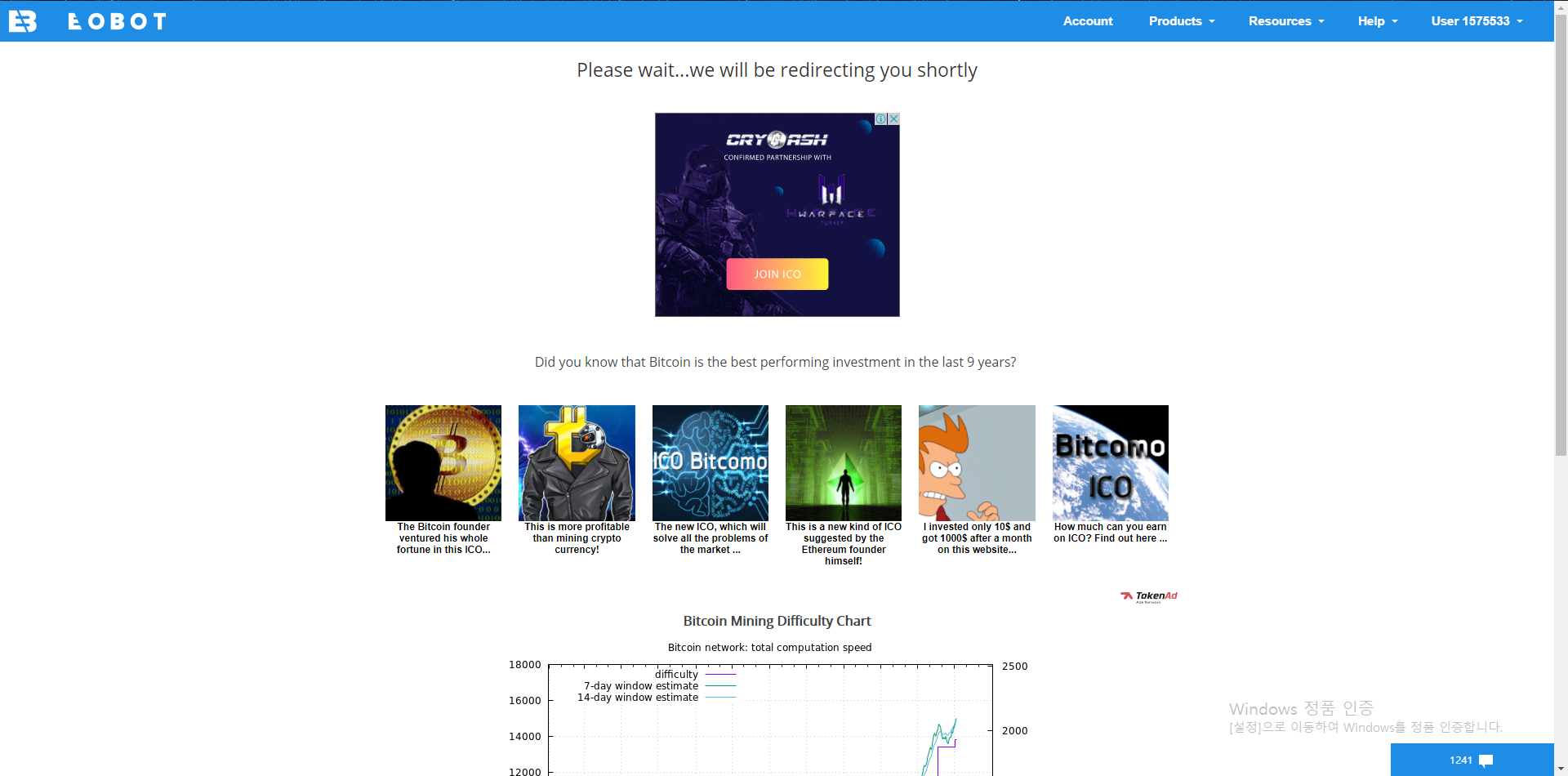Click the Bitcoin Mining Difficulty Chart heading

click(x=777, y=621)
